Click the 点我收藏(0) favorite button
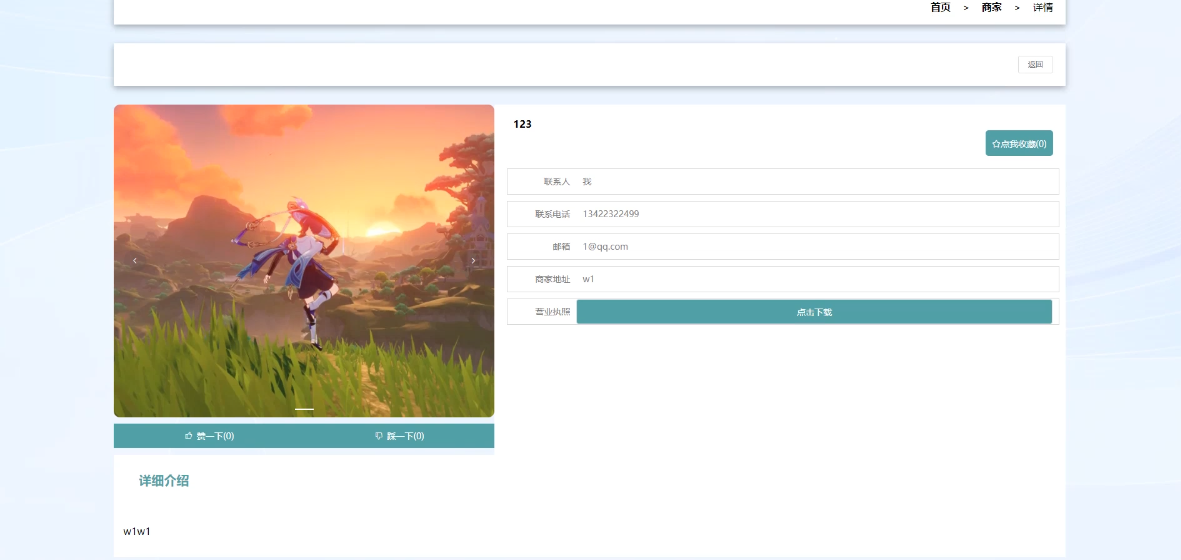 pos(1019,143)
